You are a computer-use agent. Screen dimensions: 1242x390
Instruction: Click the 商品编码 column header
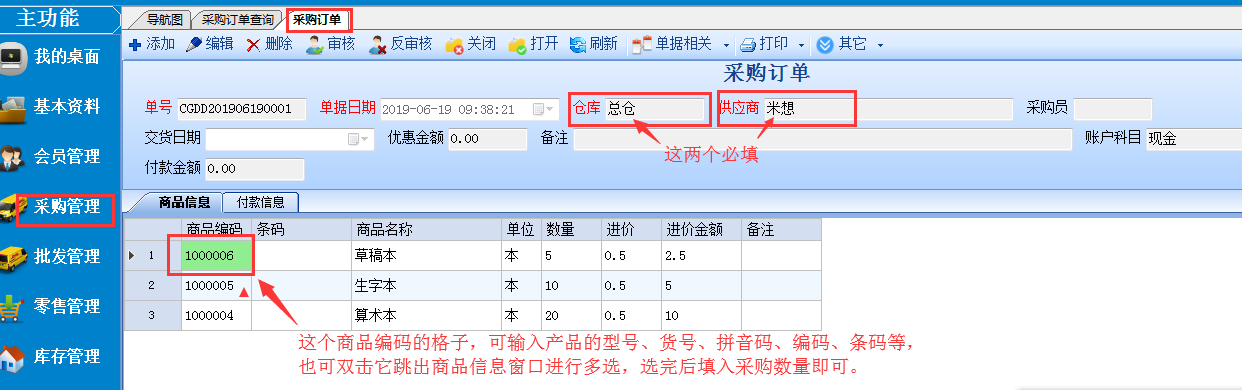point(216,229)
